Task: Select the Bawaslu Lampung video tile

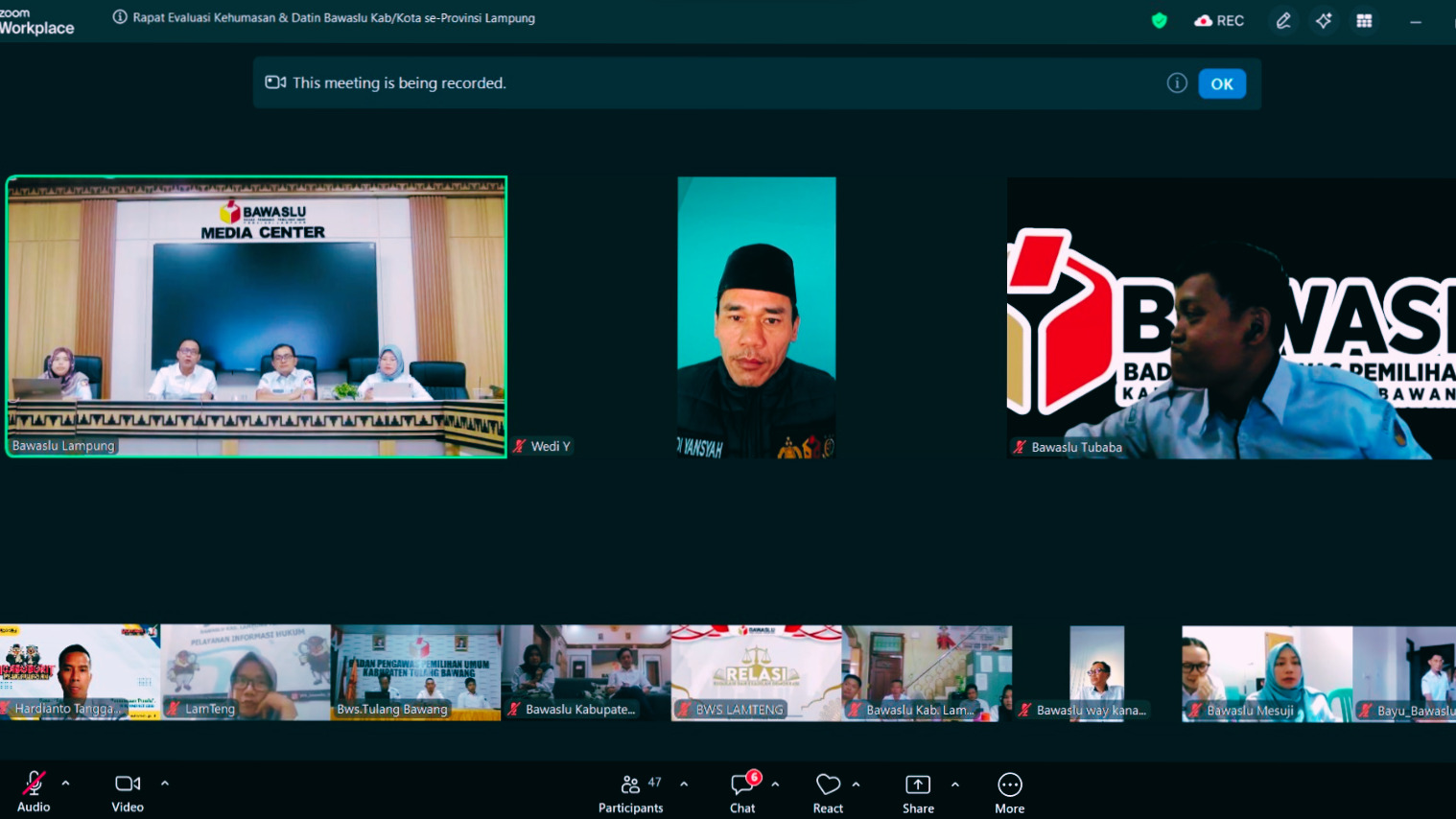Action: click(x=256, y=316)
